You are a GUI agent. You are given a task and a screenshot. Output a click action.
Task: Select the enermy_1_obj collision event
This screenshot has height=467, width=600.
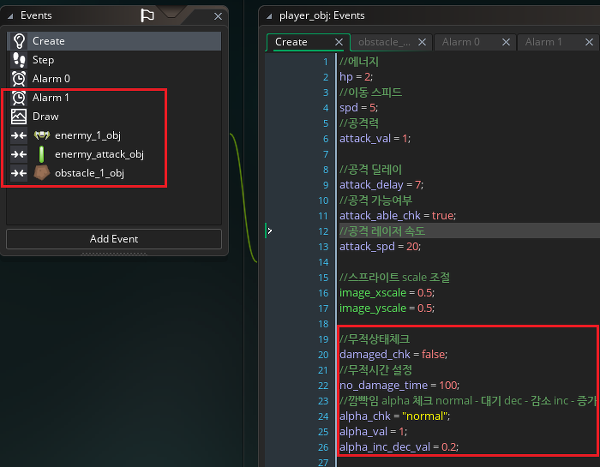(x=114, y=136)
